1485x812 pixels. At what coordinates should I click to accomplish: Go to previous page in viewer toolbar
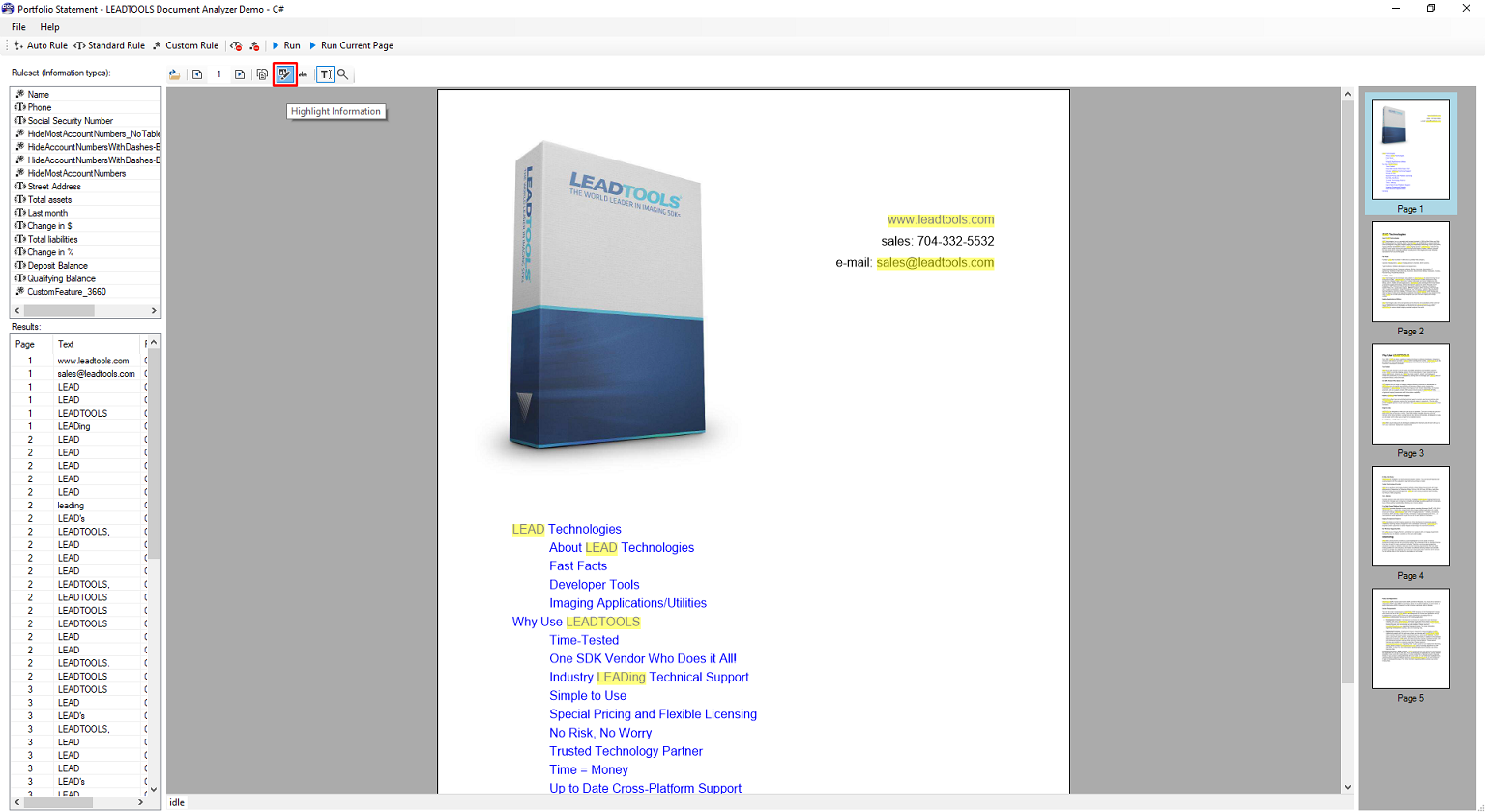point(197,74)
